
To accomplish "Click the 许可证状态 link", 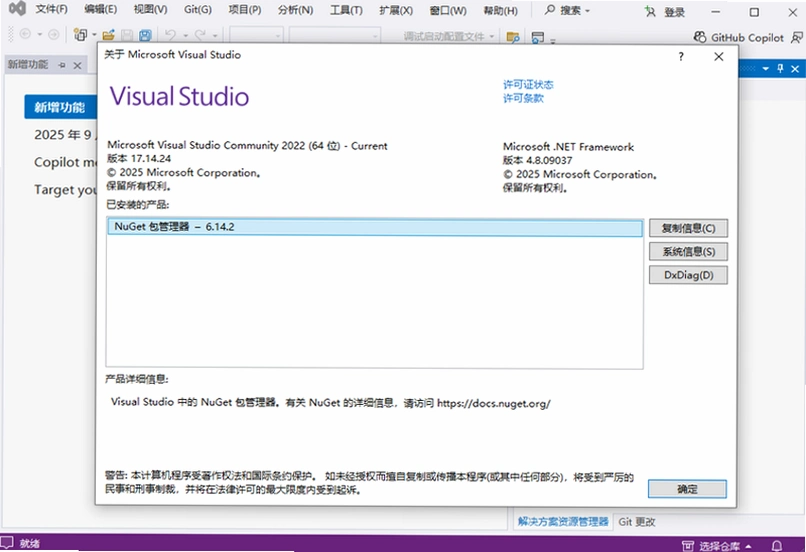I will point(528,84).
